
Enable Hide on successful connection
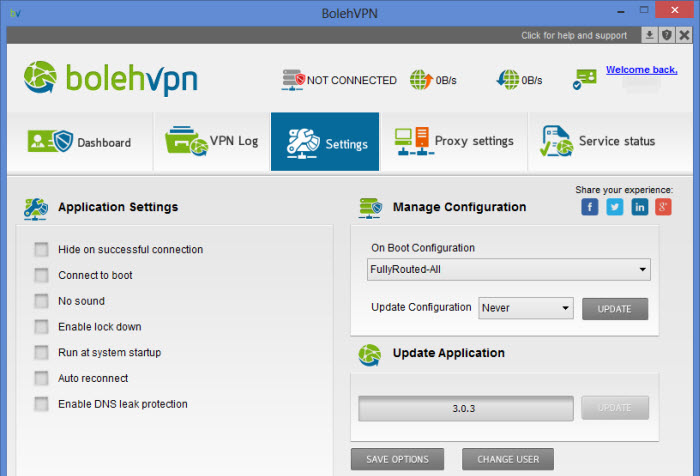[42, 249]
